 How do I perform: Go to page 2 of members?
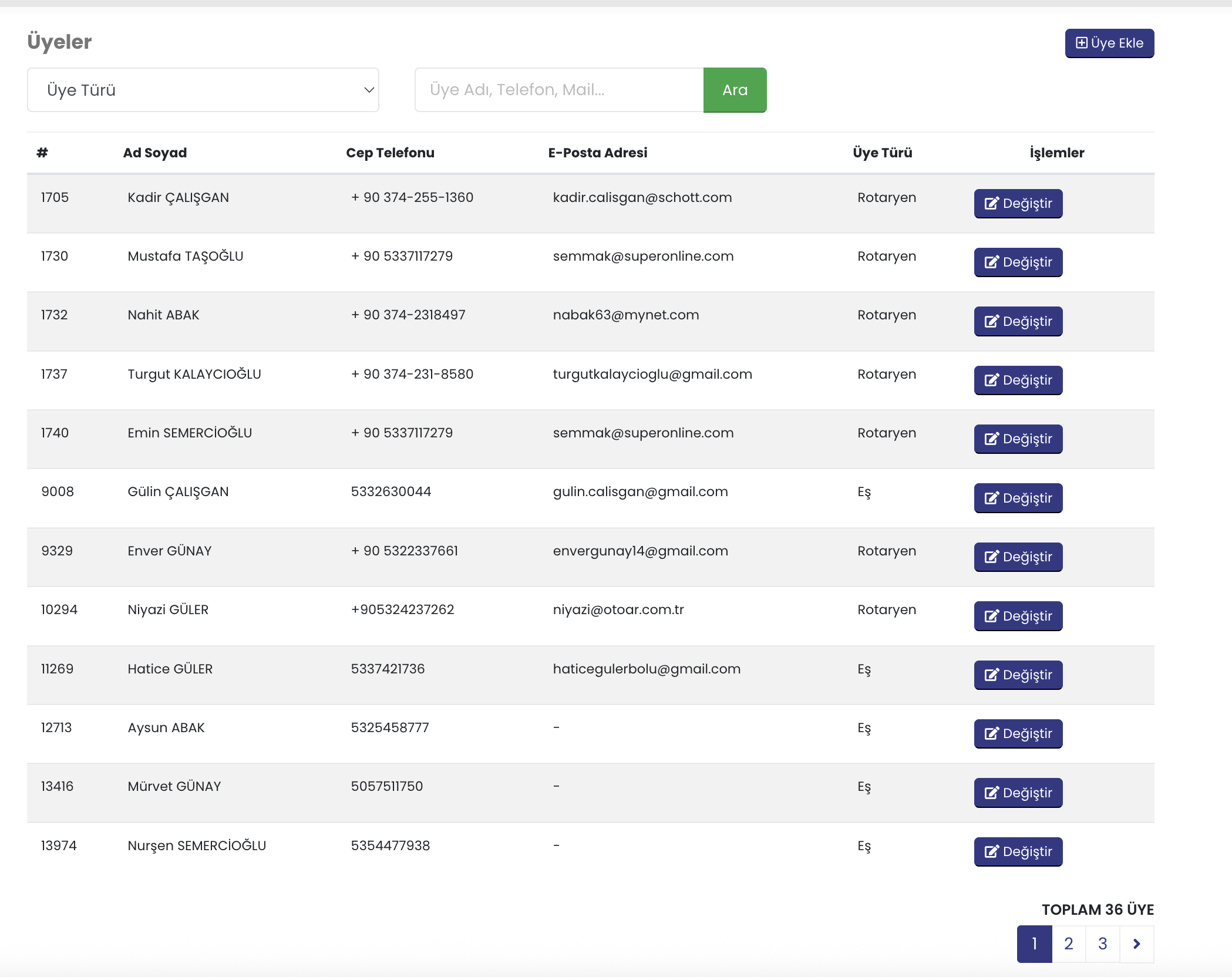click(x=1068, y=944)
